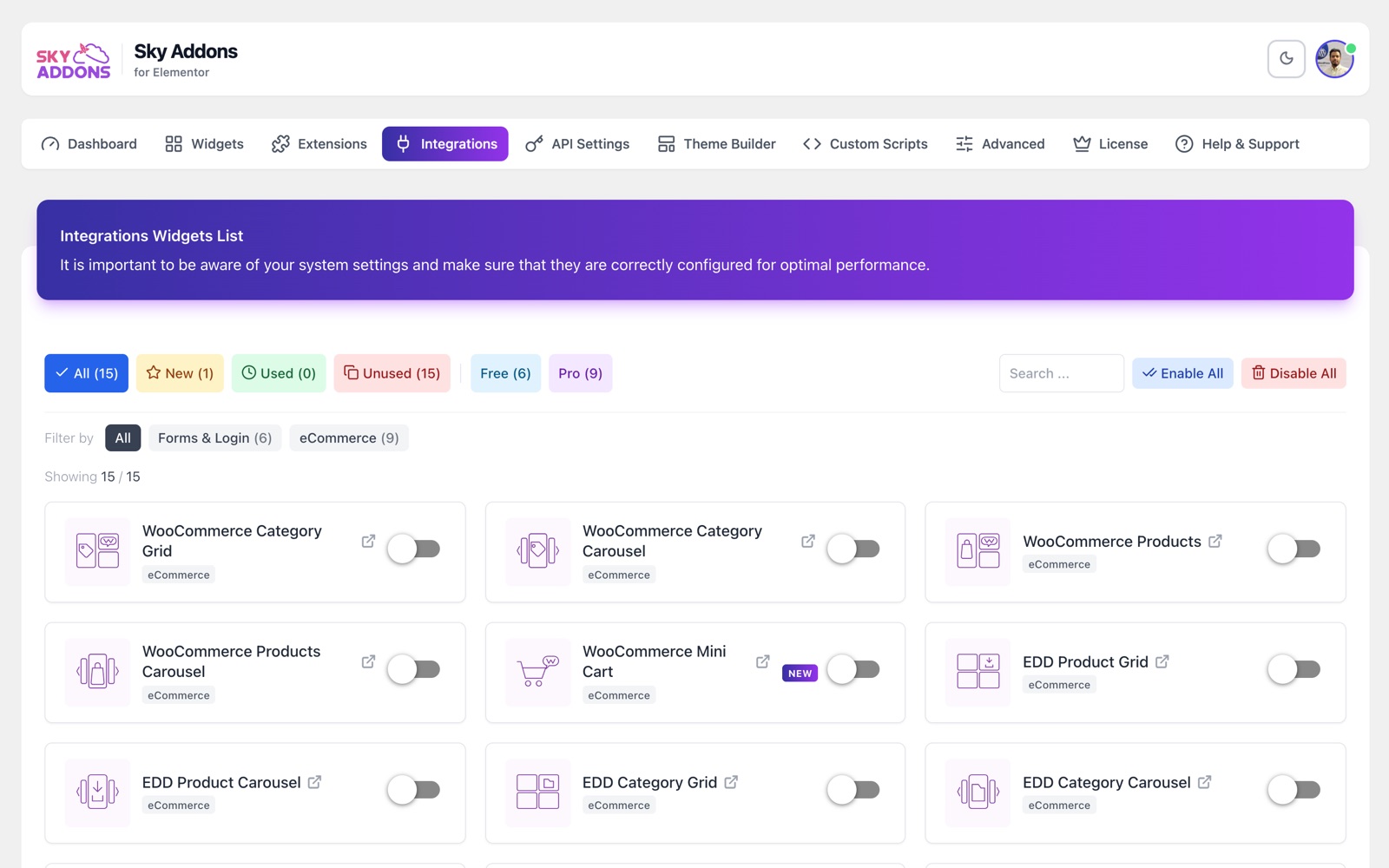The image size is (1389, 868).
Task: Open the Theme Builder tab
Action: tap(717, 144)
